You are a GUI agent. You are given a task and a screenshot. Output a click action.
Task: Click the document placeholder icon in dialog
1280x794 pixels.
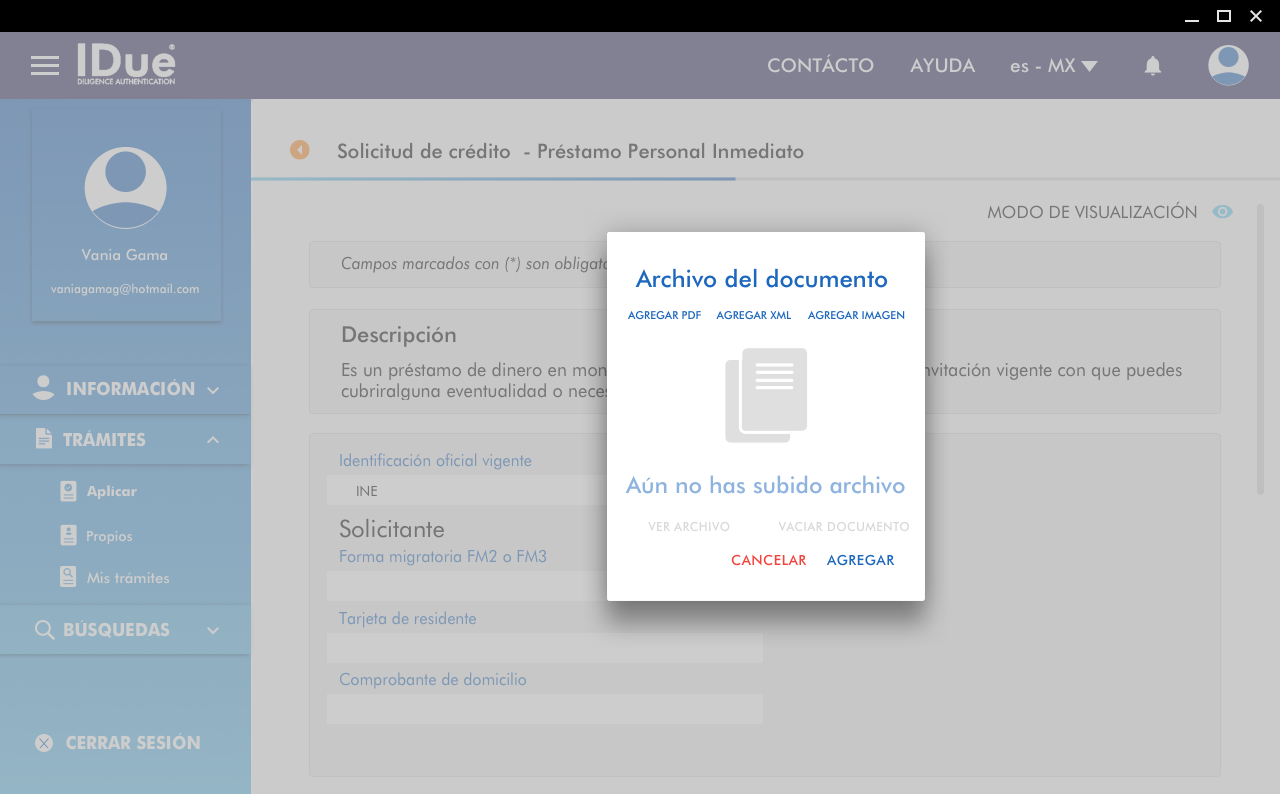[766, 395]
